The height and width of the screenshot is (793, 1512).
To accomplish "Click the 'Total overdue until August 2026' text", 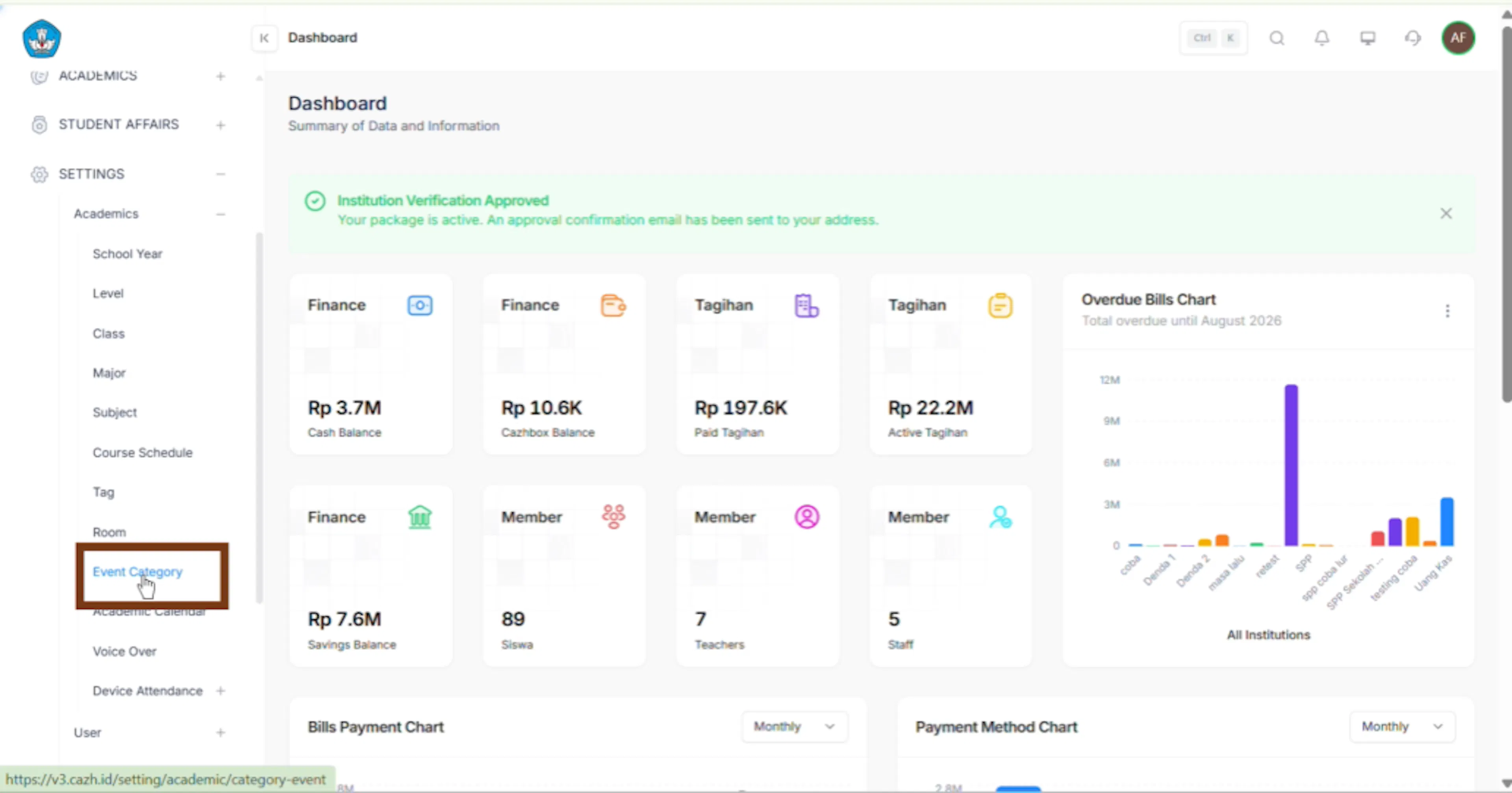I will [x=1182, y=321].
